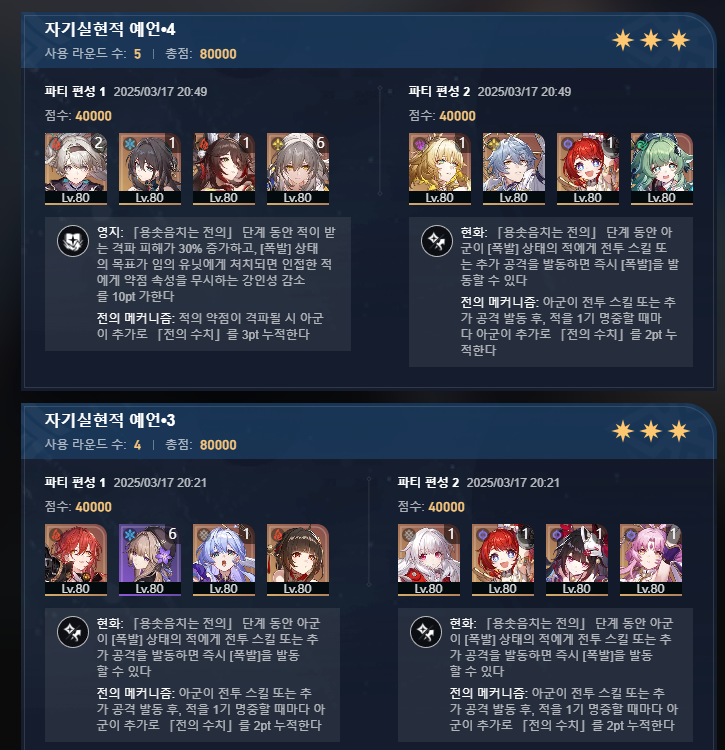Select the dark-haired ice character in 예언•4
The width and height of the screenshot is (725, 750).
150,169
